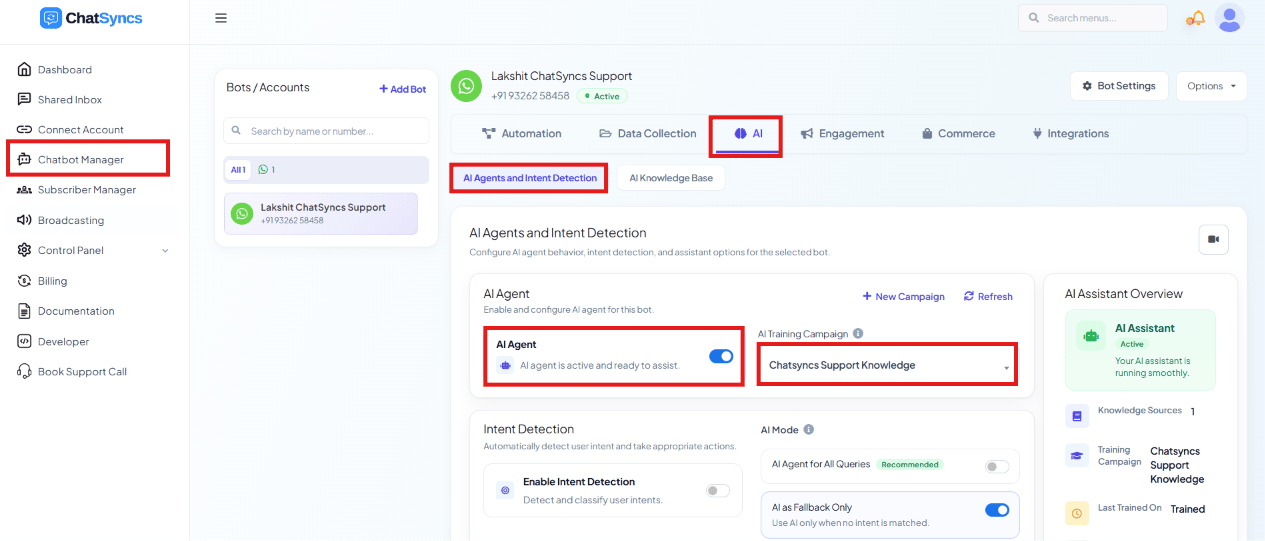Click the AI Assistant robot icon in overview
The height and width of the screenshot is (541, 1265).
click(x=1090, y=336)
